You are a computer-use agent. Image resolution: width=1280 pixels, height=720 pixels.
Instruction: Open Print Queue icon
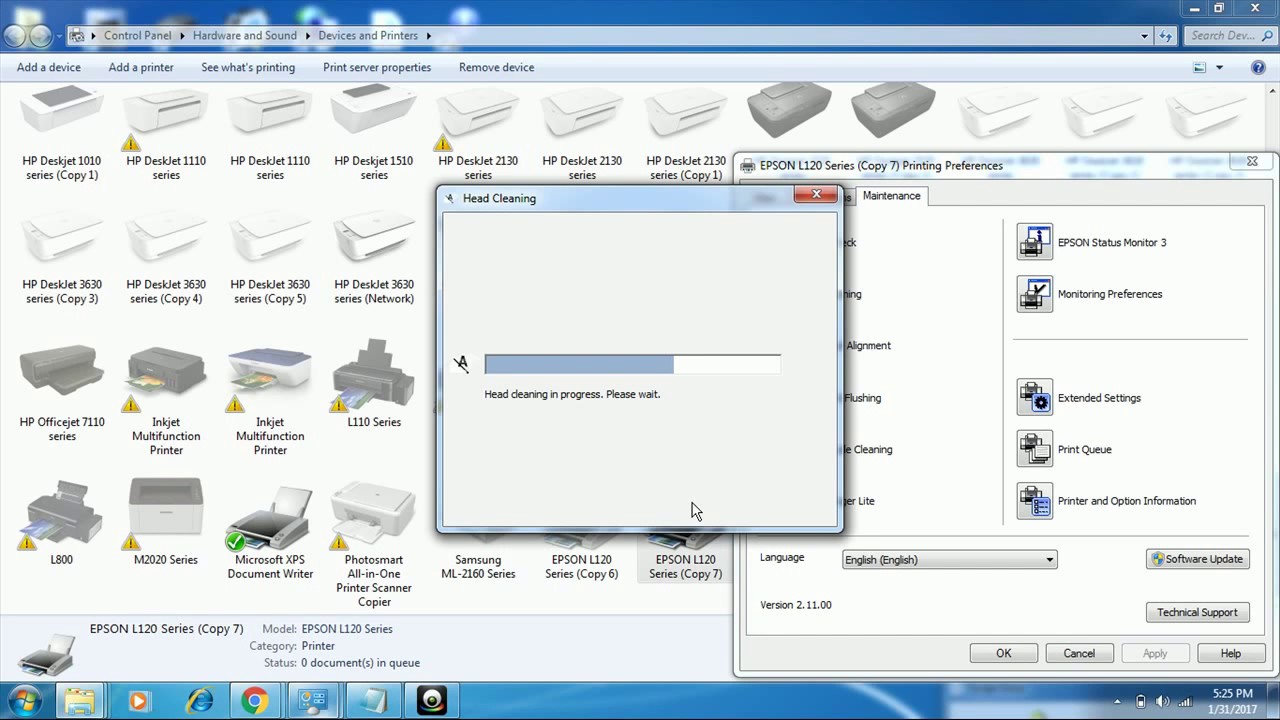[1035, 449]
